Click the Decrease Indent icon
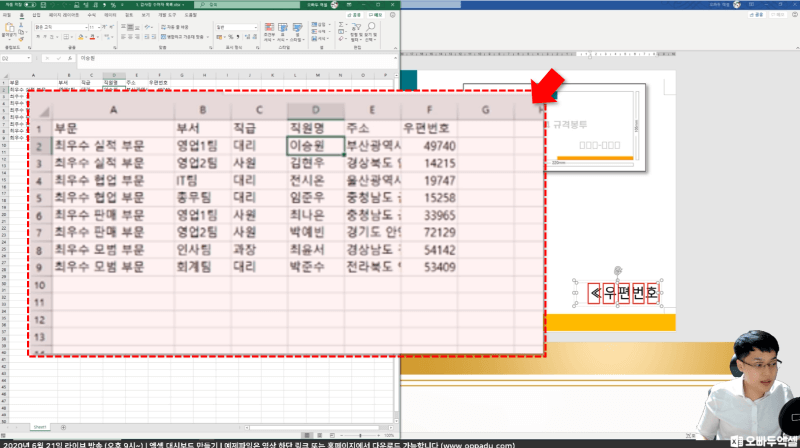The width and height of the screenshot is (800, 448). click(147, 37)
